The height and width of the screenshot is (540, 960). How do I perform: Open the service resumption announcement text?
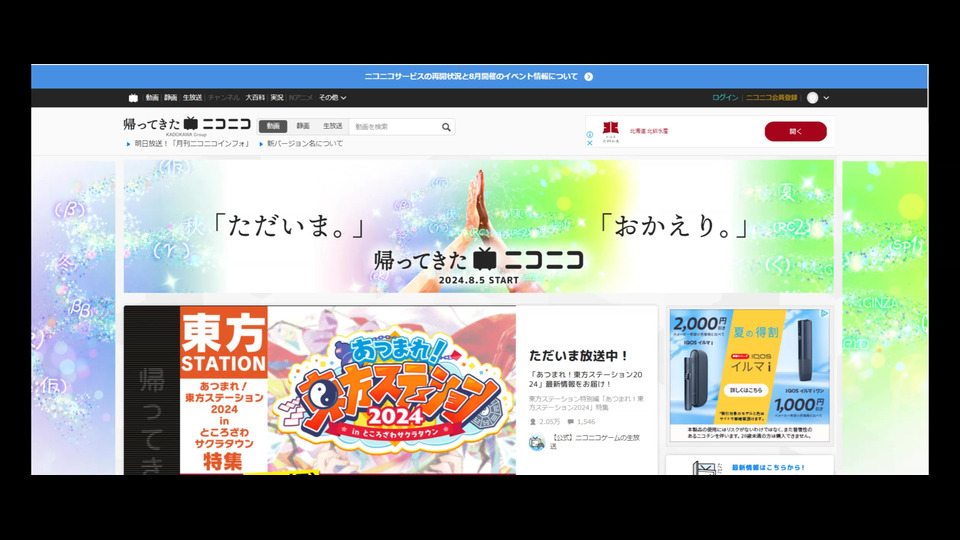(x=471, y=77)
